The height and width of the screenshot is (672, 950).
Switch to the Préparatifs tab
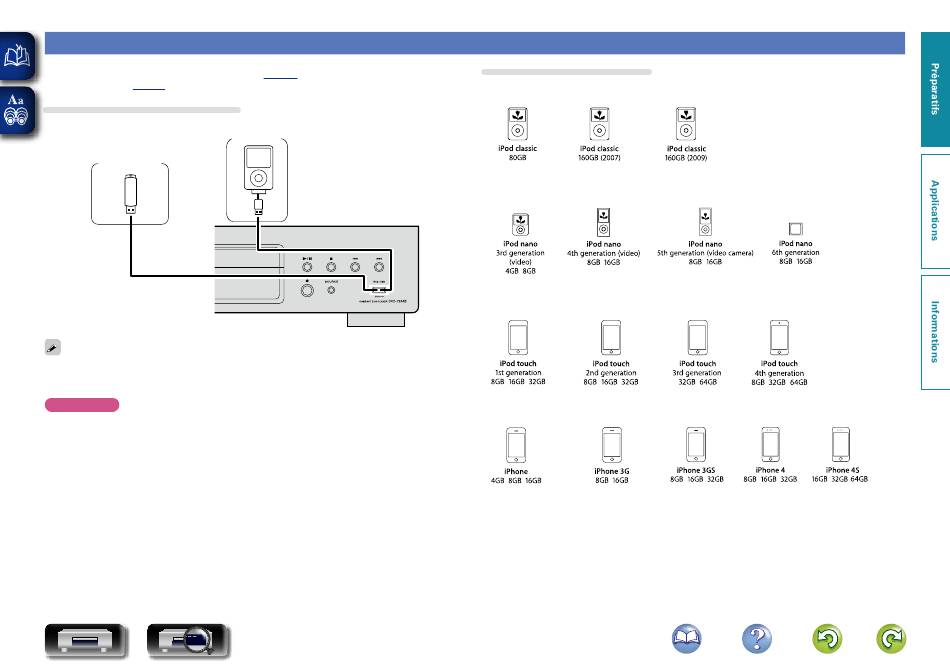tap(935, 89)
